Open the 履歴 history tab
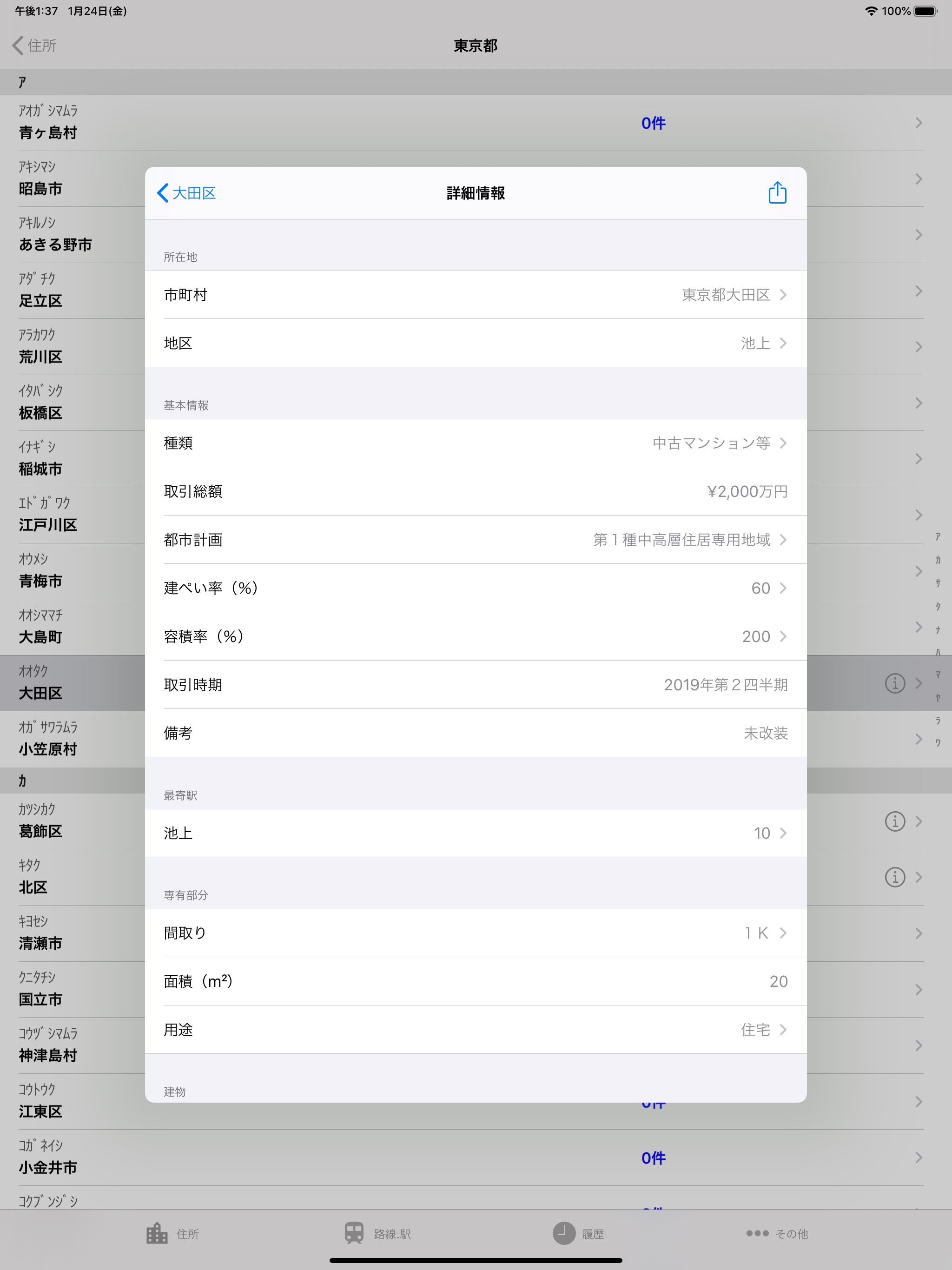The width and height of the screenshot is (952, 1270). (x=578, y=1233)
